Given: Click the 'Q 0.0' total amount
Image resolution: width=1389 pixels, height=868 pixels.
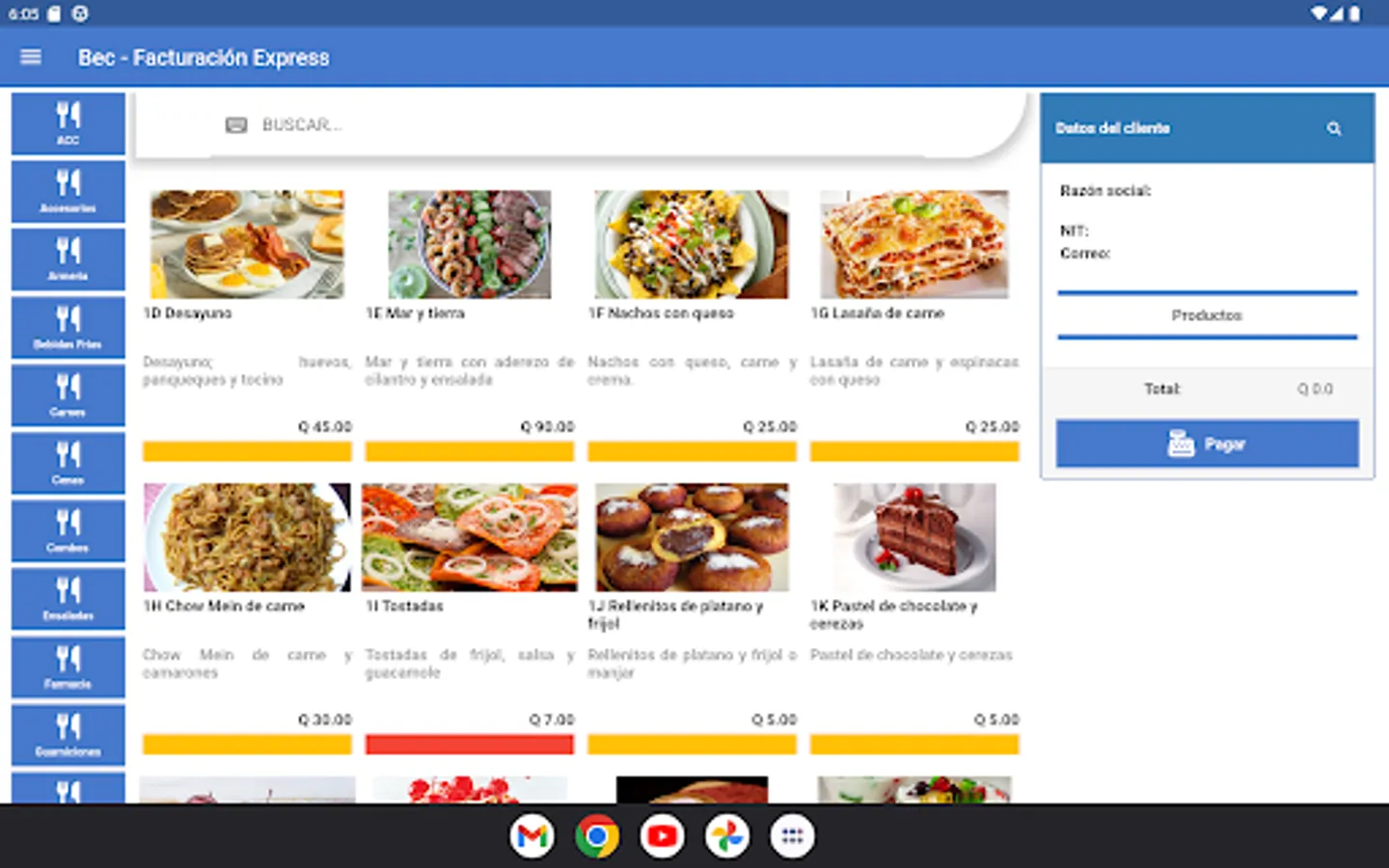Looking at the screenshot, I should click(x=1315, y=389).
